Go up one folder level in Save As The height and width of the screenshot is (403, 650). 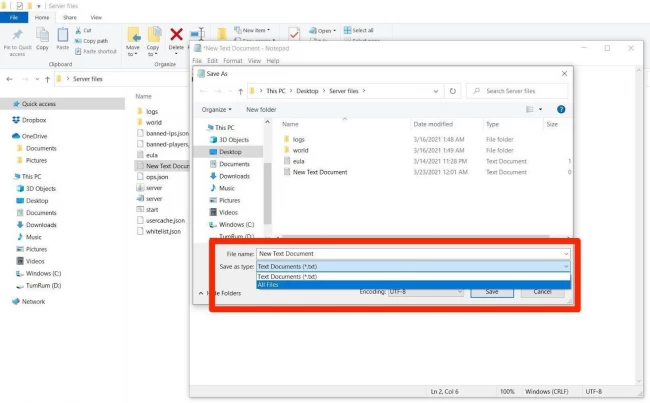click(240, 91)
